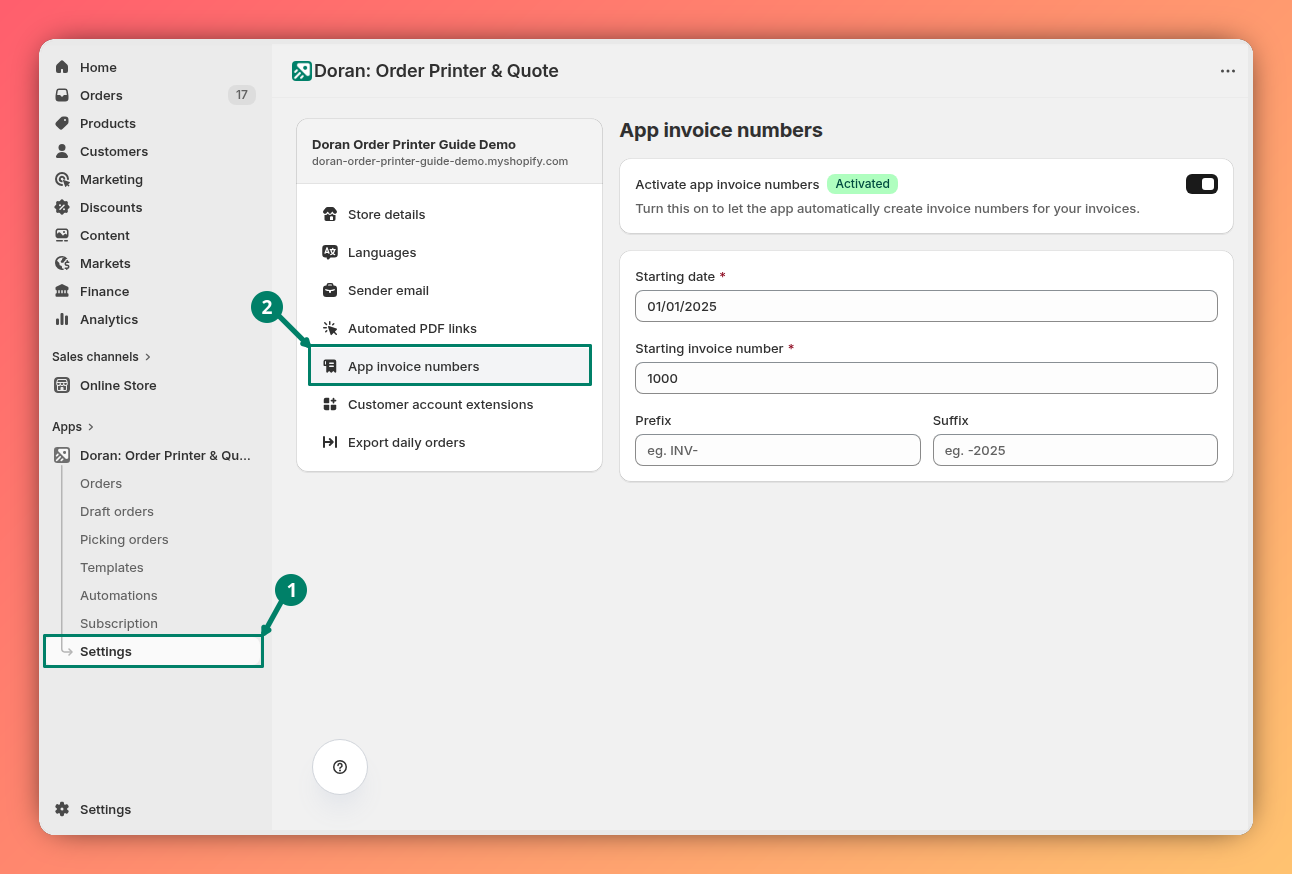The image size is (1292, 874).
Task: Open Sender email settings
Action: click(x=450, y=290)
